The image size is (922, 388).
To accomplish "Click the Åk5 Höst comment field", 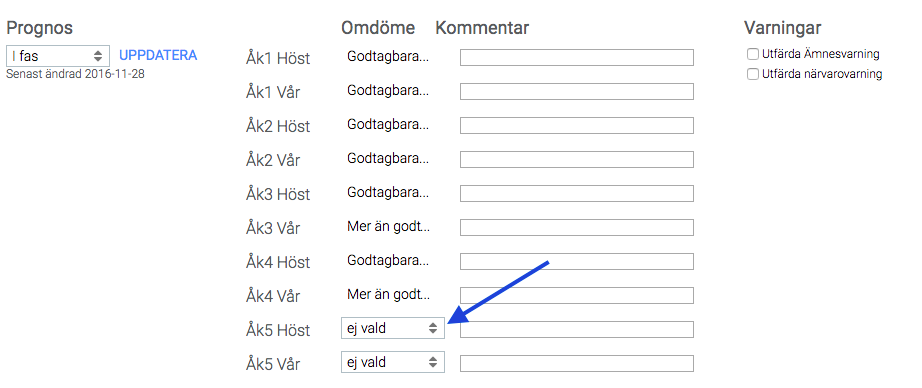I will click(576, 330).
